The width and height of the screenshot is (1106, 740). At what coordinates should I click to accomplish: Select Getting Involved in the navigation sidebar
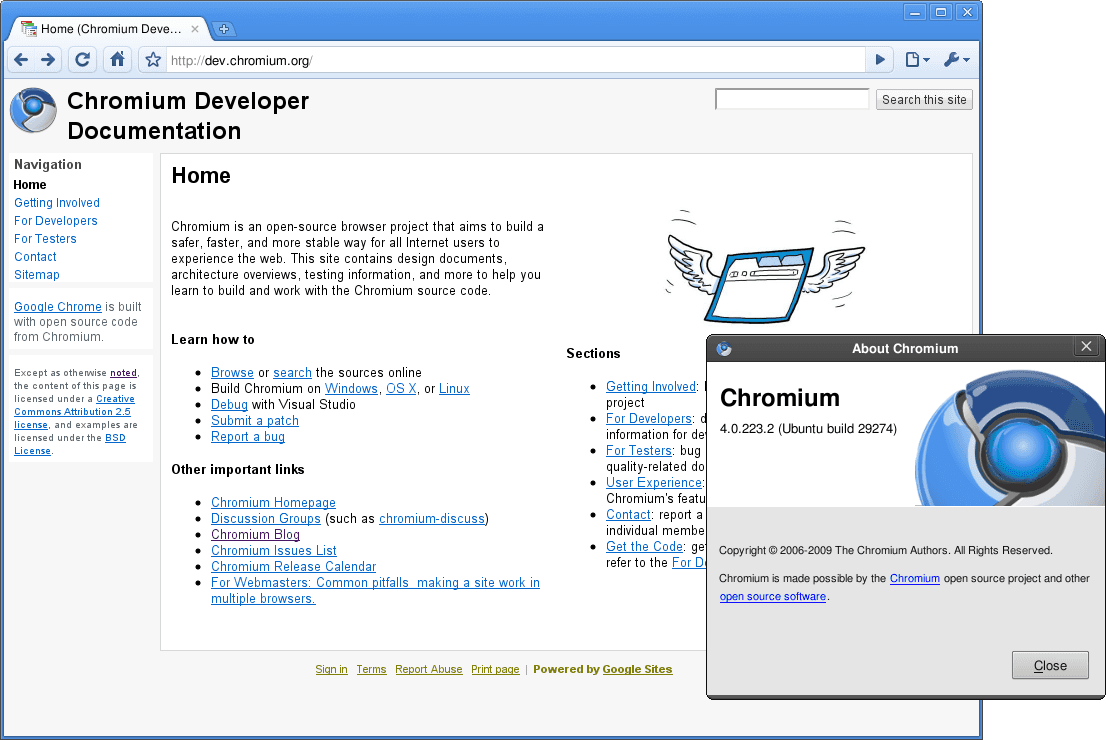[x=56, y=202]
